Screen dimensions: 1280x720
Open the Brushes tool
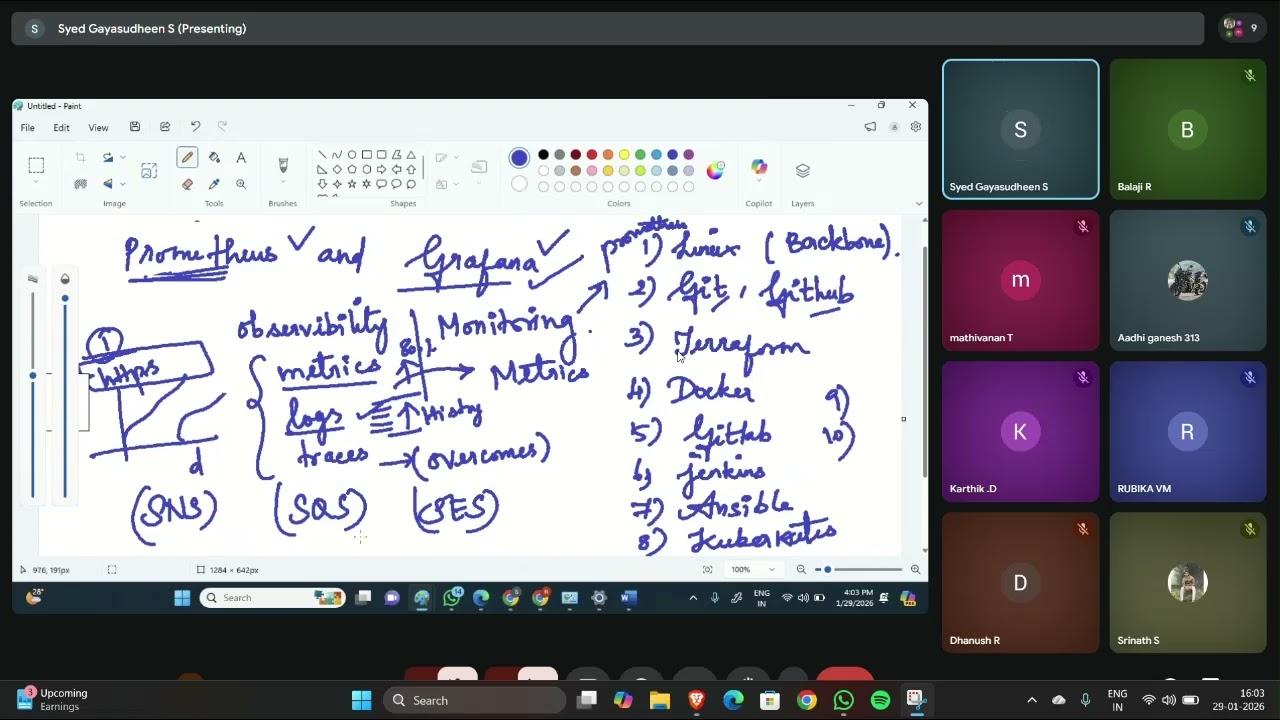pyautogui.click(x=283, y=165)
